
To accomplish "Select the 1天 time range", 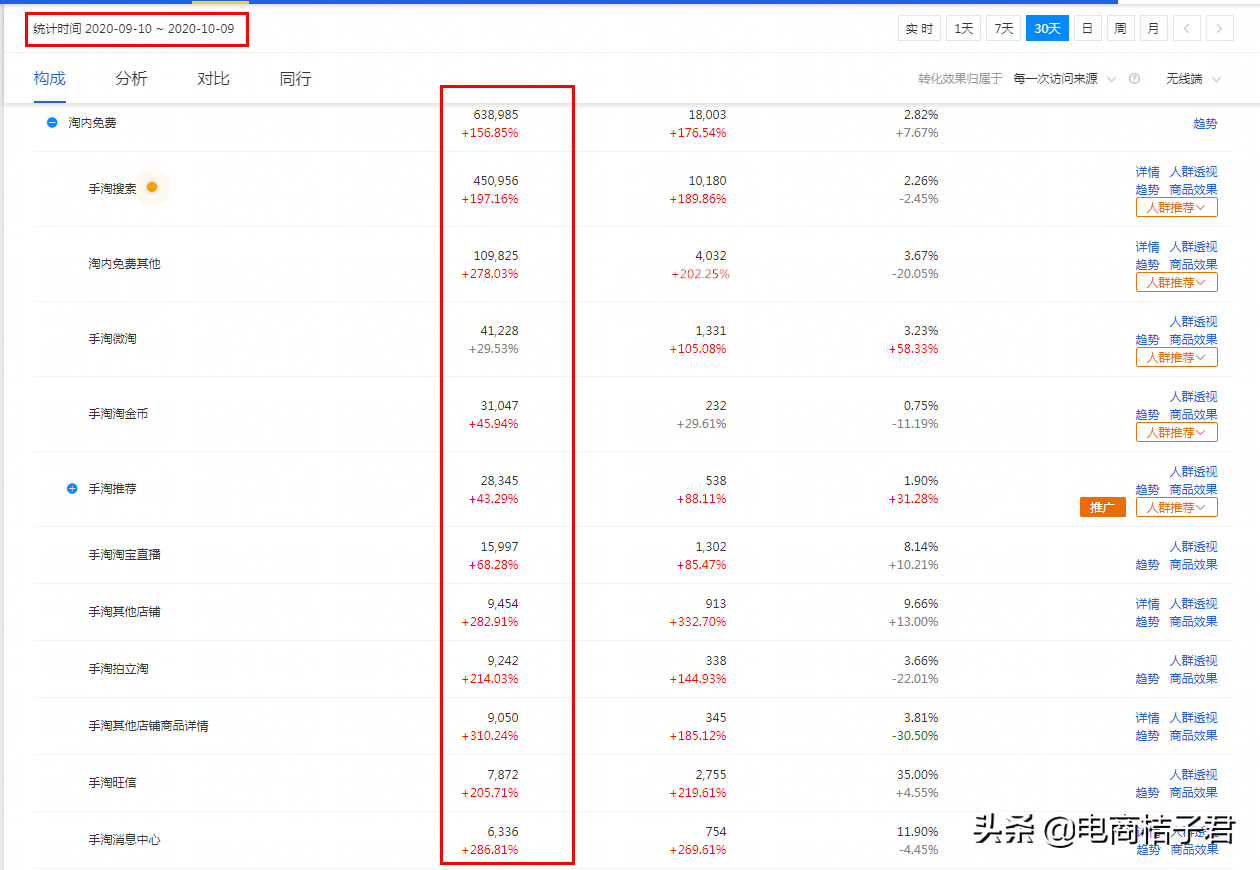I will (x=962, y=27).
